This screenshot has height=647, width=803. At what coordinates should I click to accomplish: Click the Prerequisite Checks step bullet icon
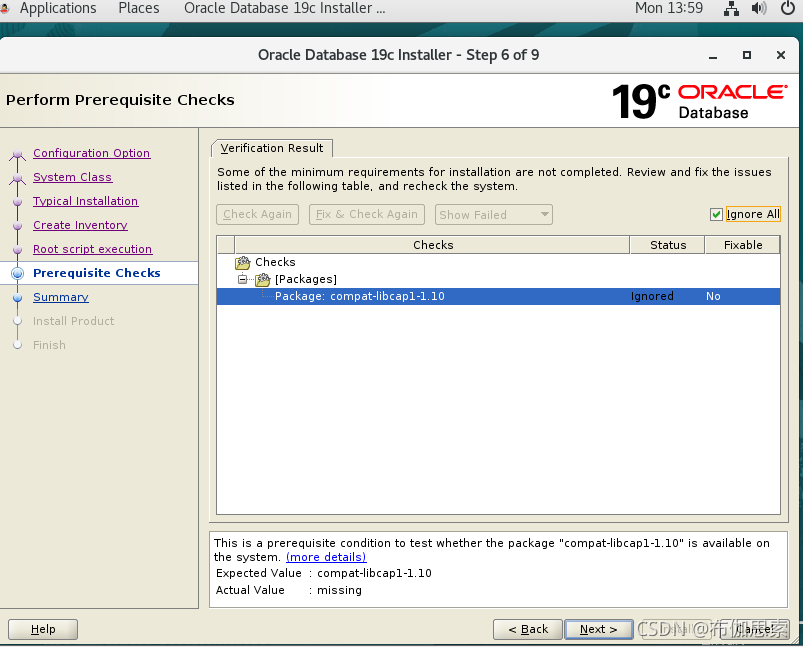coord(17,274)
